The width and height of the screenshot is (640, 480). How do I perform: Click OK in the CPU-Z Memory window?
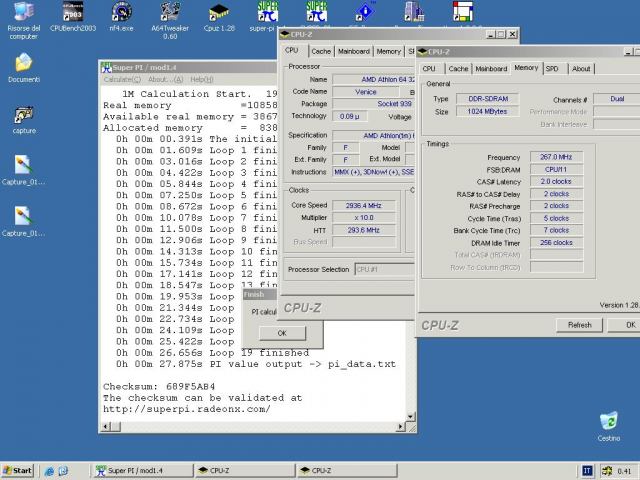pyautogui.click(x=624, y=325)
